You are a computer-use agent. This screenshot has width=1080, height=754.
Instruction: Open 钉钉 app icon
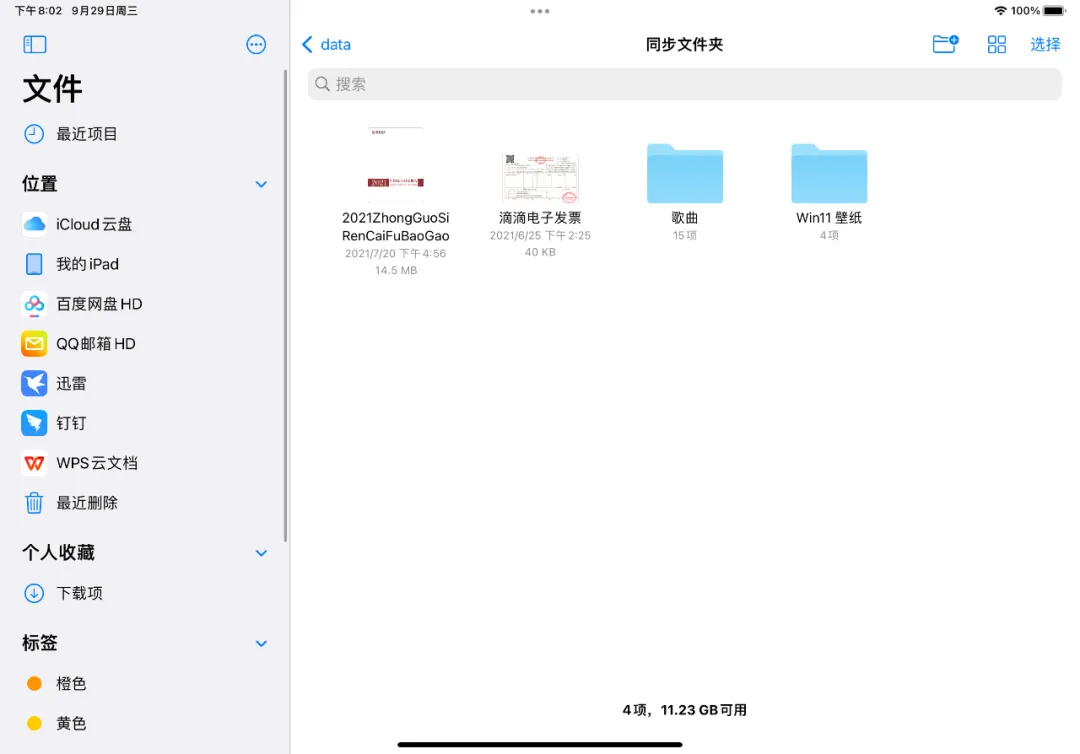point(34,423)
